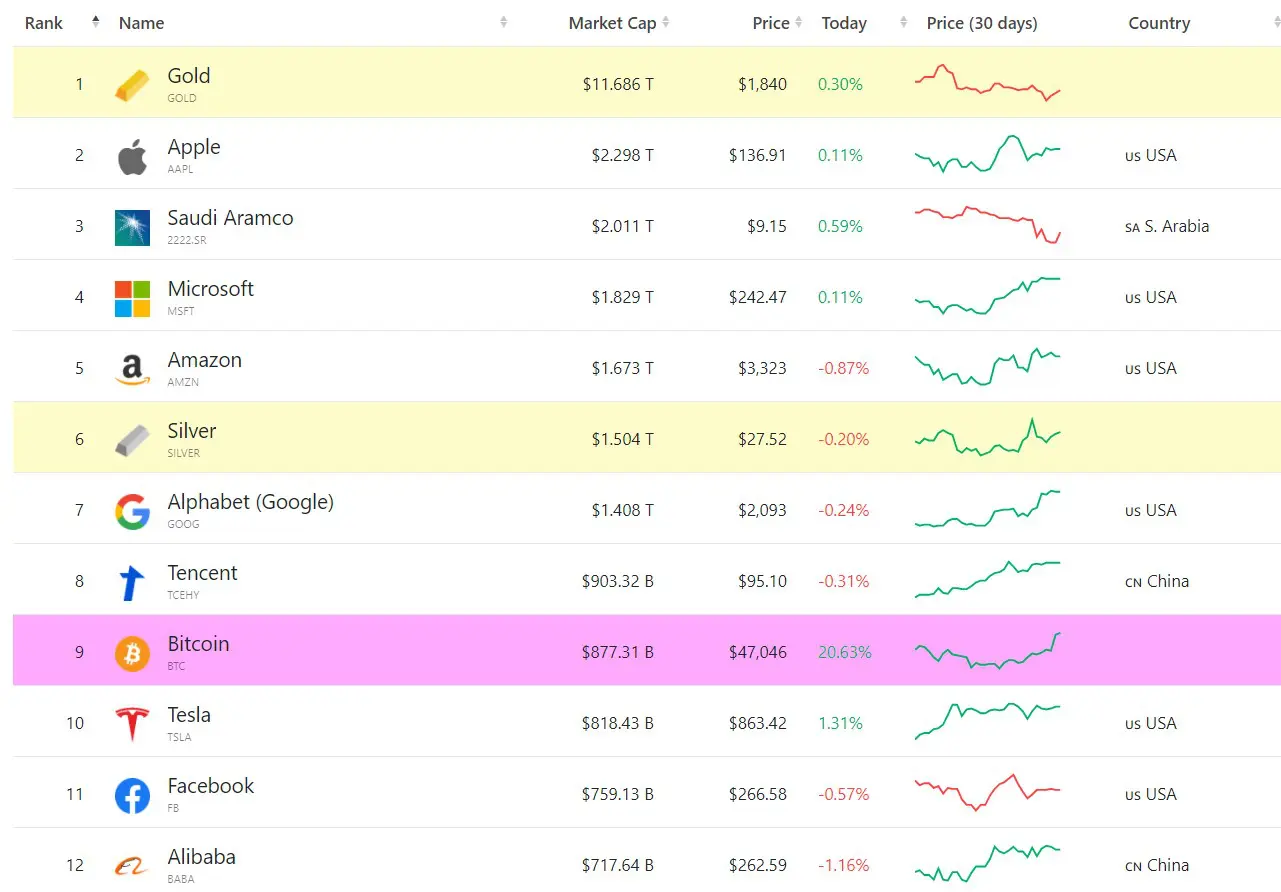Click Tesla's 30-day price chart
This screenshot has height=892, width=1281.
[988, 721]
